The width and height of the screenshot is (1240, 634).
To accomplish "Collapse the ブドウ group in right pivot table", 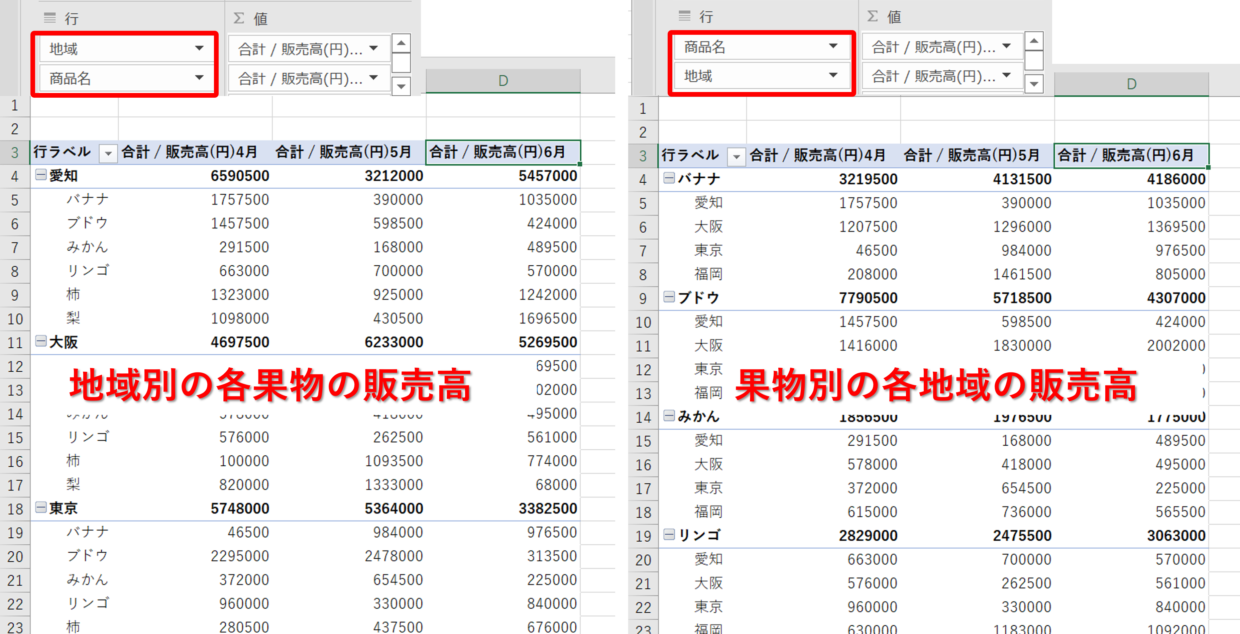I will pos(668,298).
